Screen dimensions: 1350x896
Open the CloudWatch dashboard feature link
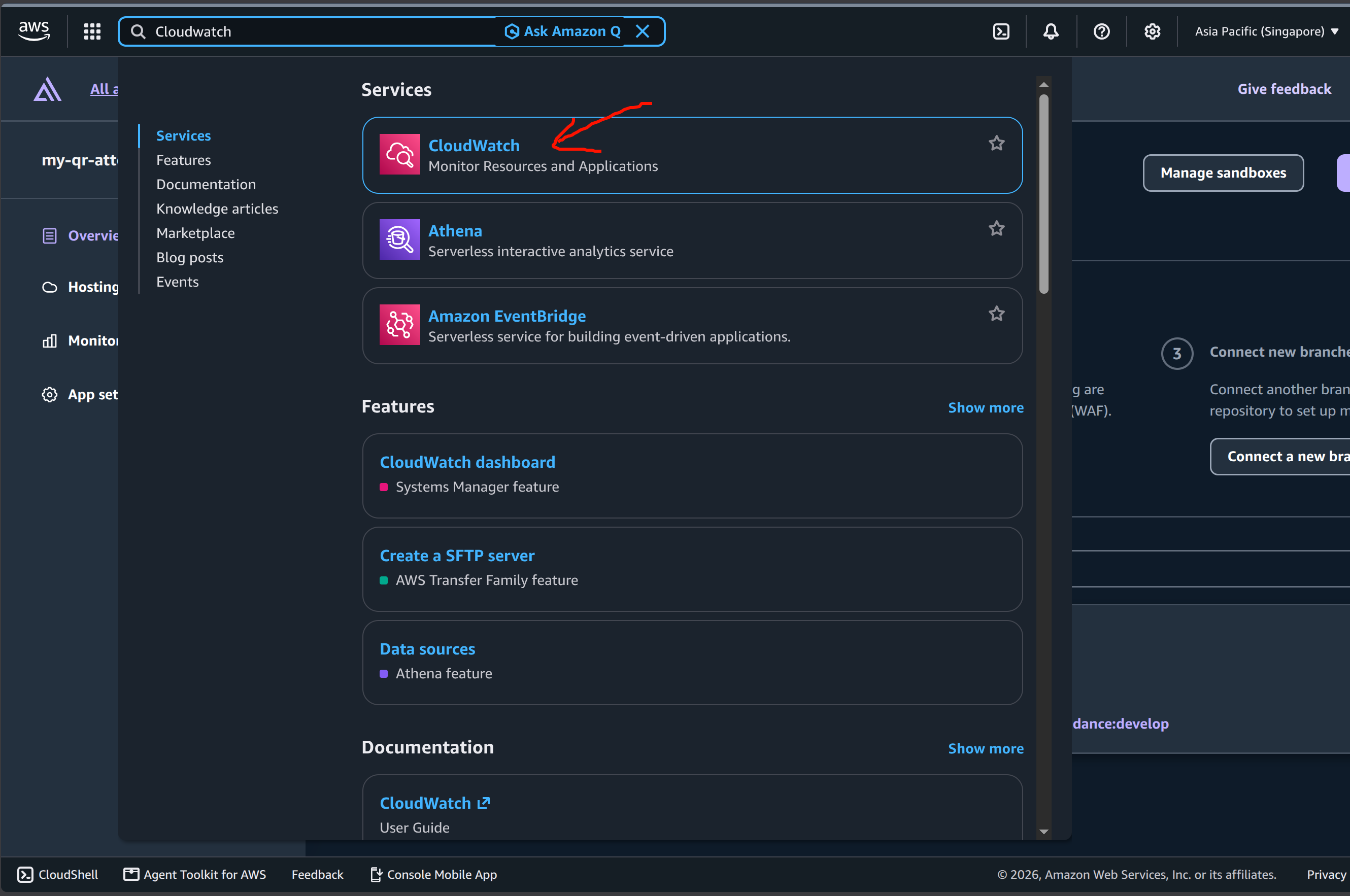click(x=467, y=462)
